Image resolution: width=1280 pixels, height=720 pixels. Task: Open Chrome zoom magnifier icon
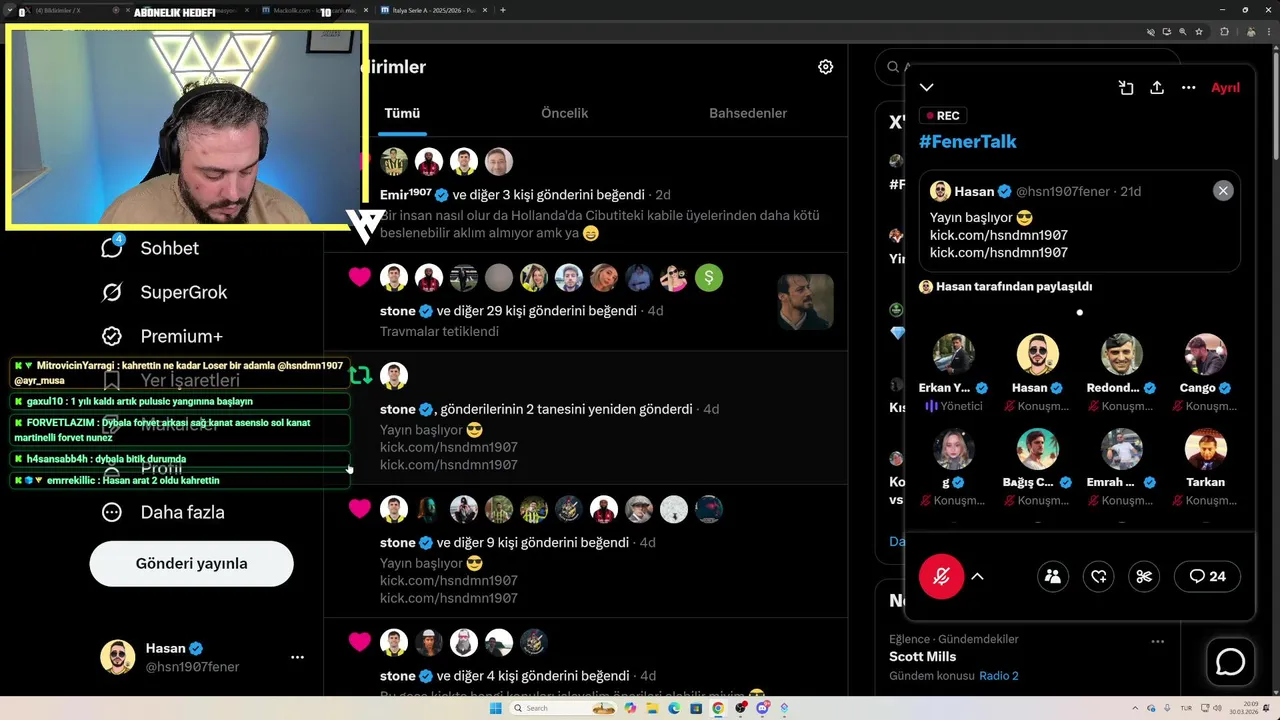(1184, 32)
